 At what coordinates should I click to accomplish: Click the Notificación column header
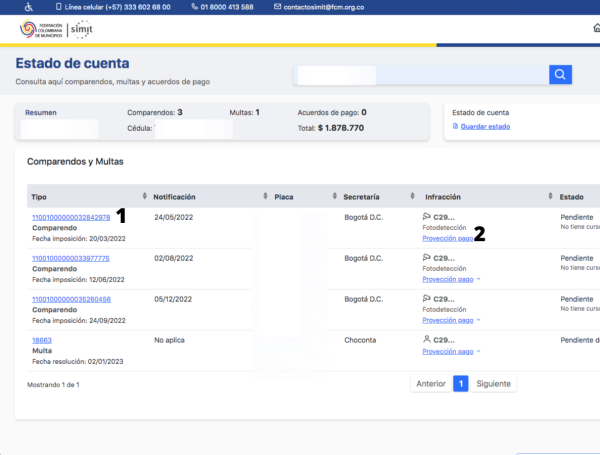click(174, 197)
